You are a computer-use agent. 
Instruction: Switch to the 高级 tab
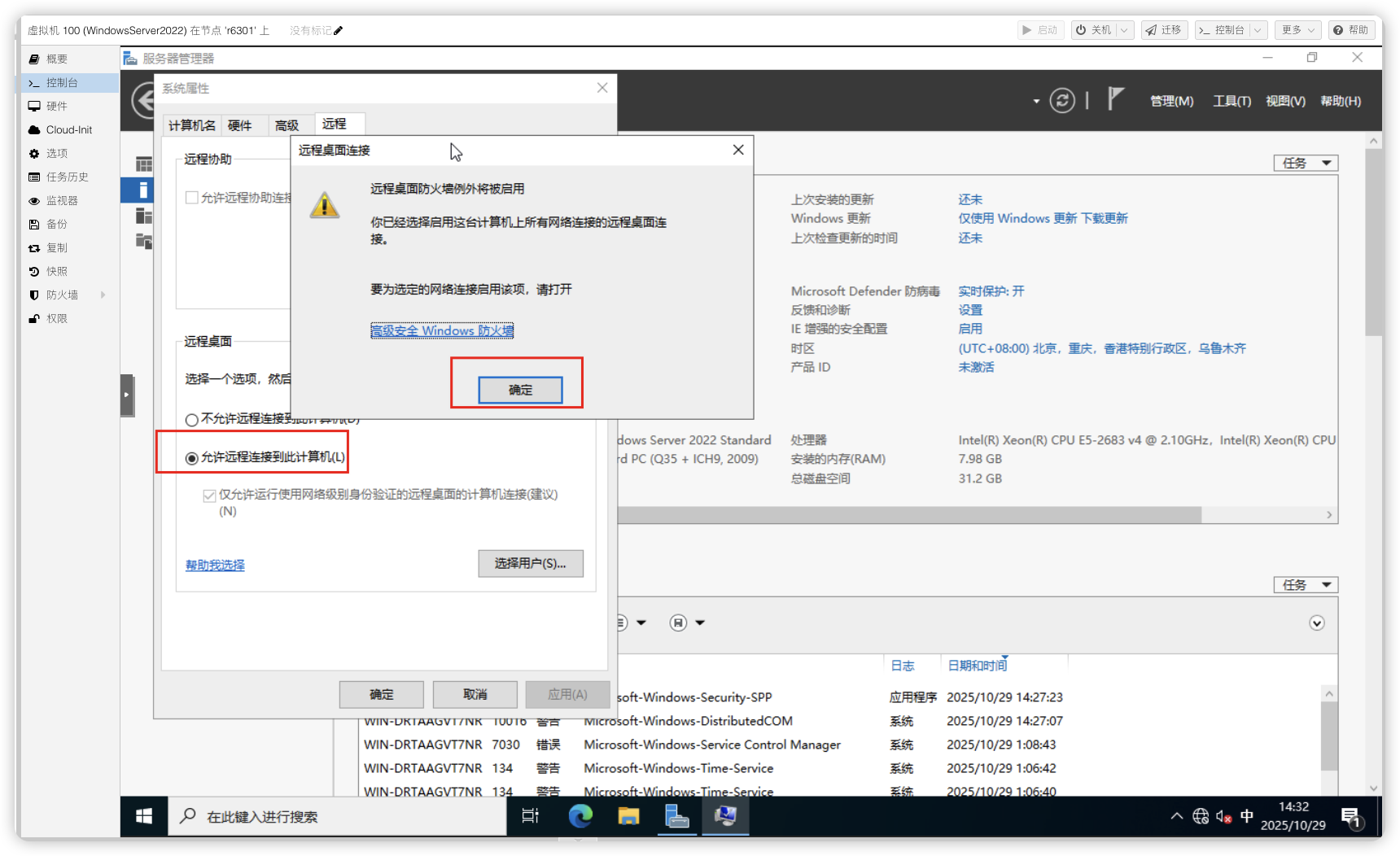coord(287,125)
